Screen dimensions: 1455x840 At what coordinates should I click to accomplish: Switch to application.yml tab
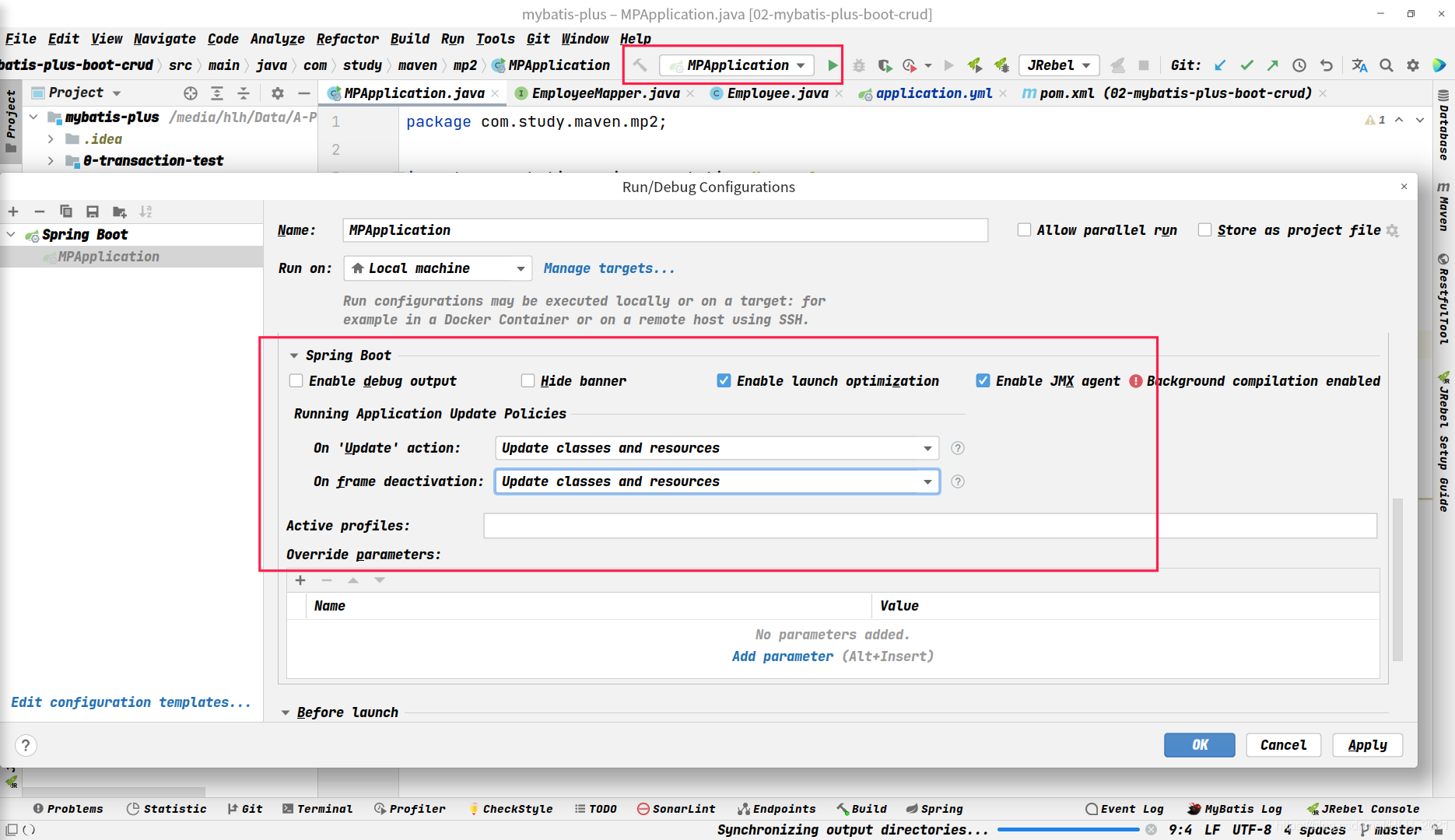point(933,93)
